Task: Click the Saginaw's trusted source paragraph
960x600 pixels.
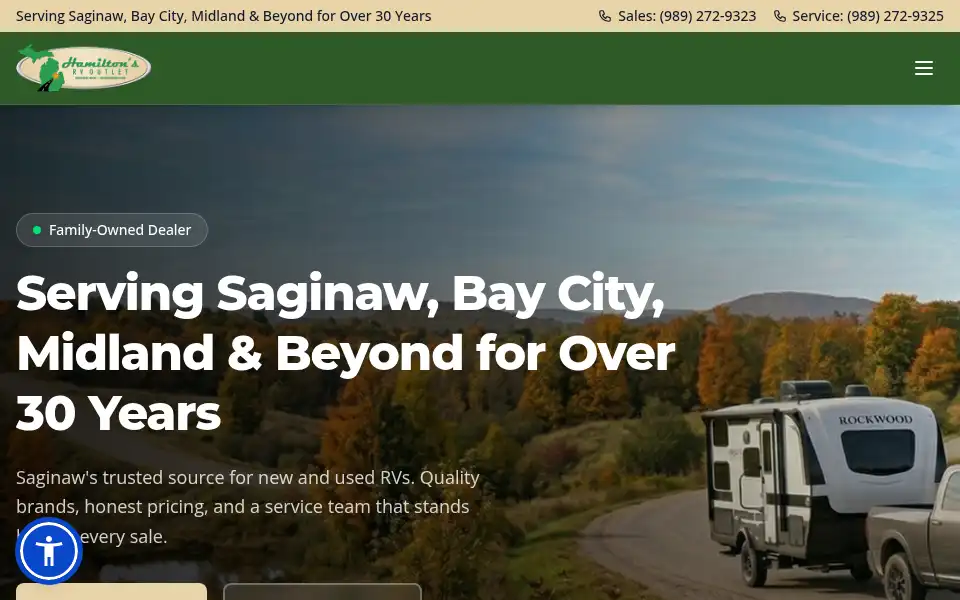Action: coord(248,506)
